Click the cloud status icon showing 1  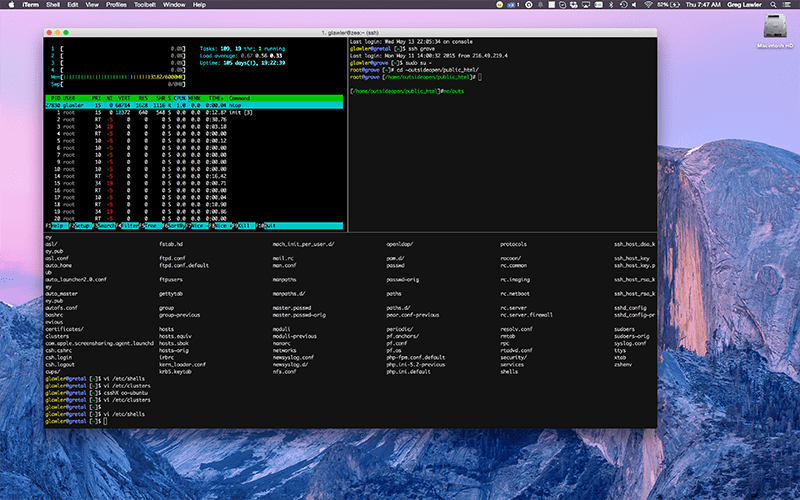[513, 5]
